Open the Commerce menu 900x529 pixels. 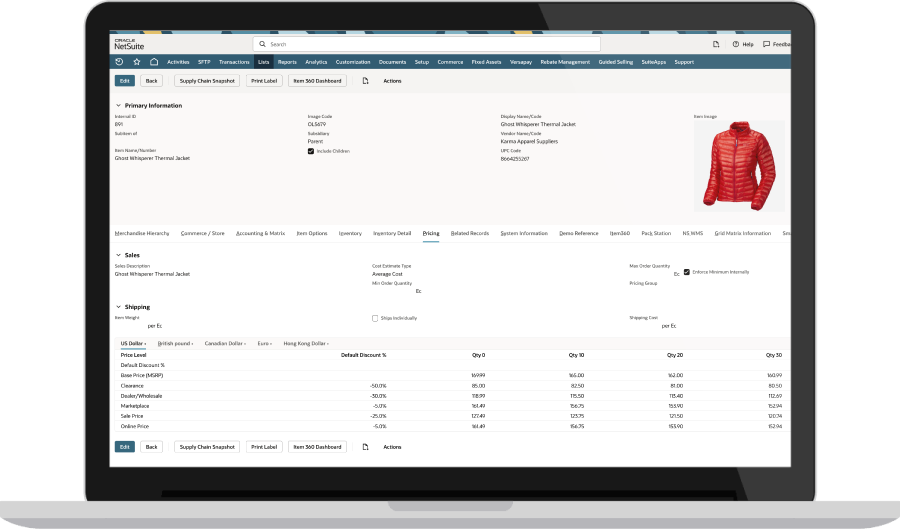450,62
